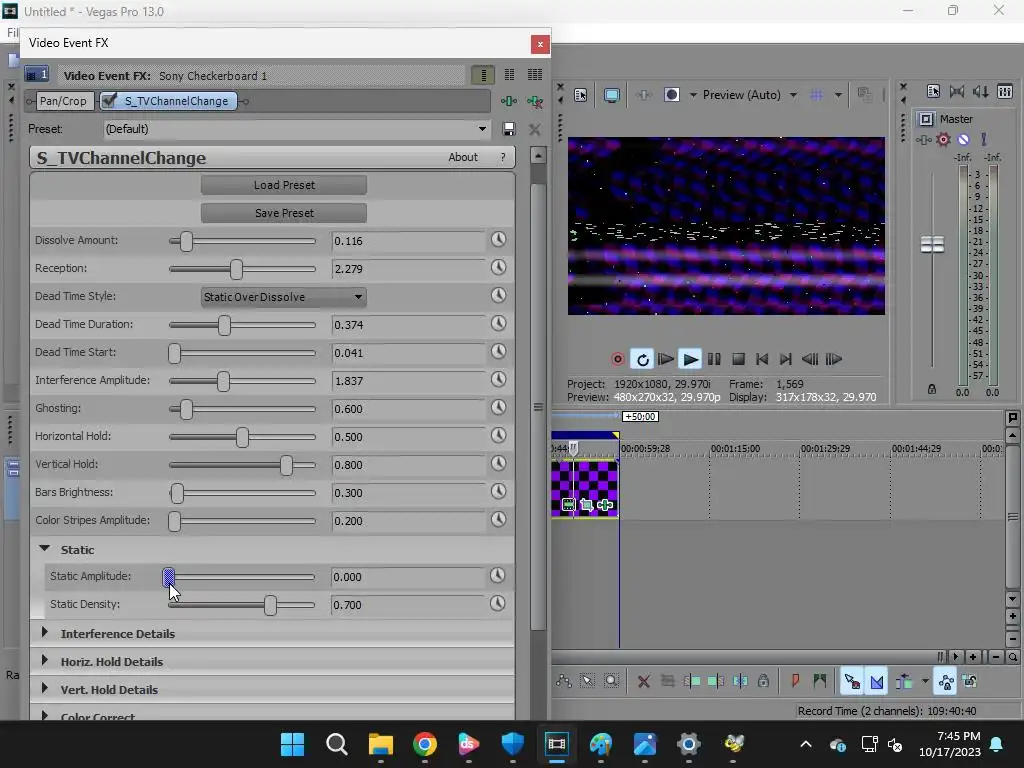This screenshot has height=768, width=1024.
Task: Select Pan/Crop in the FX chain
Action: tap(63, 101)
